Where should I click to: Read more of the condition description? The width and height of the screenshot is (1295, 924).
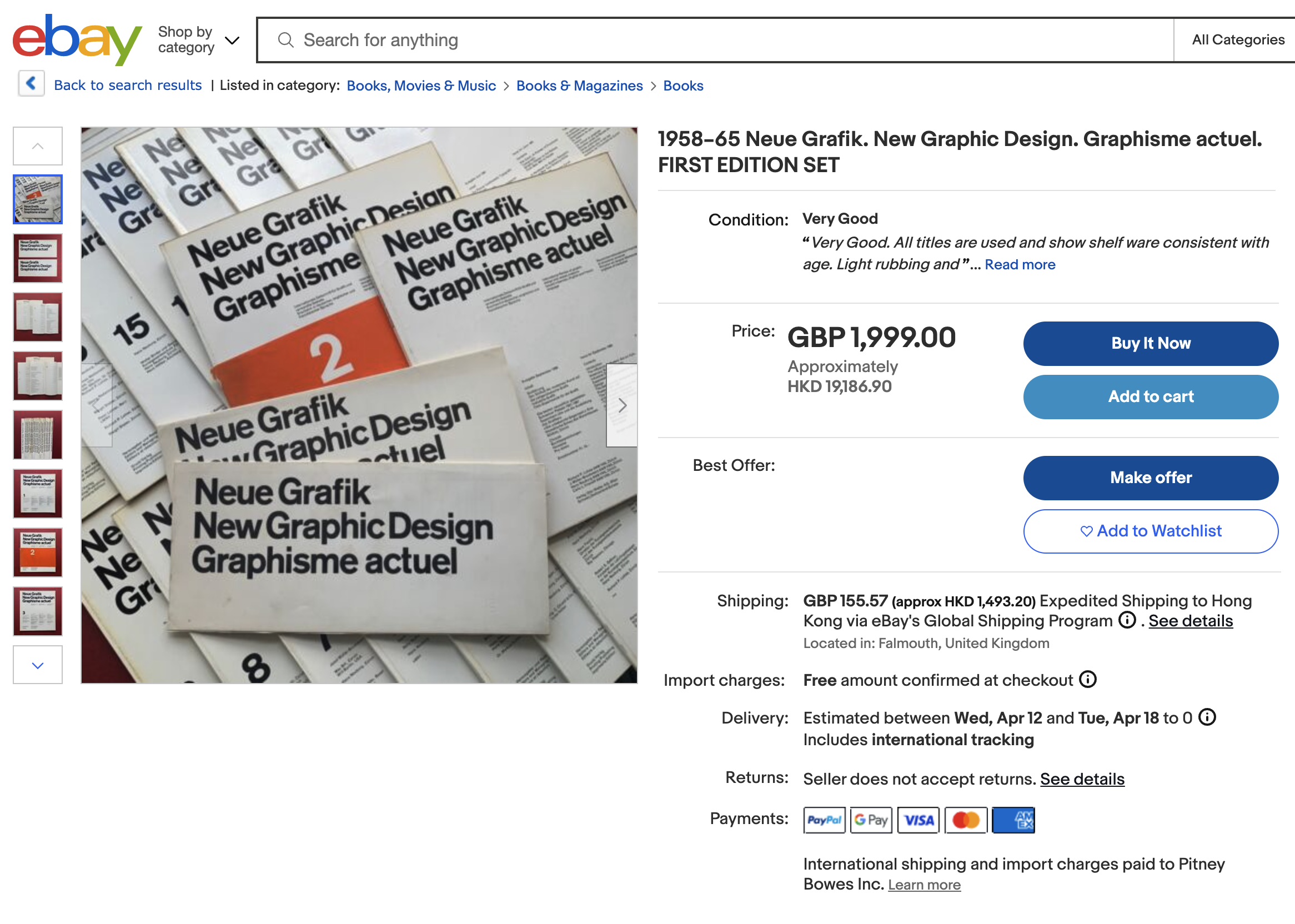point(1020,264)
